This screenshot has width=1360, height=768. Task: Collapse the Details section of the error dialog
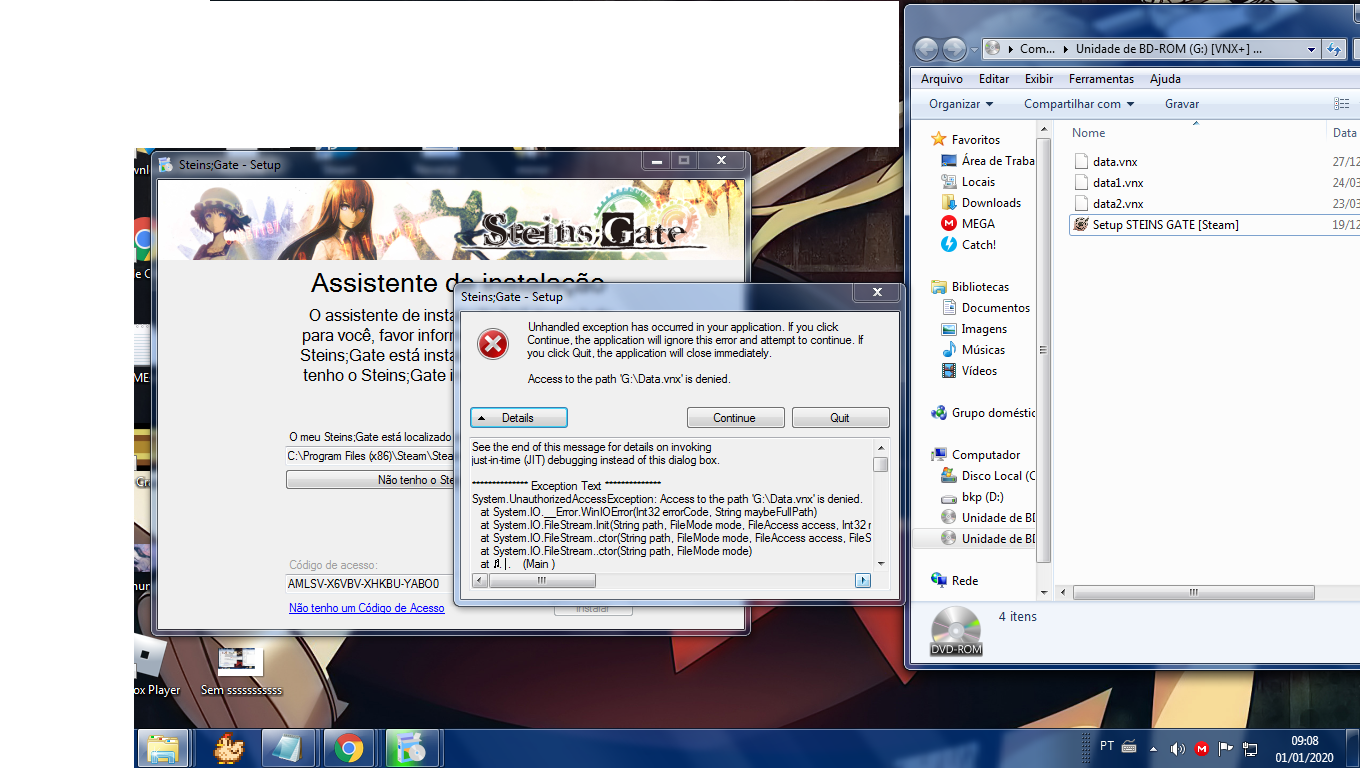point(519,418)
